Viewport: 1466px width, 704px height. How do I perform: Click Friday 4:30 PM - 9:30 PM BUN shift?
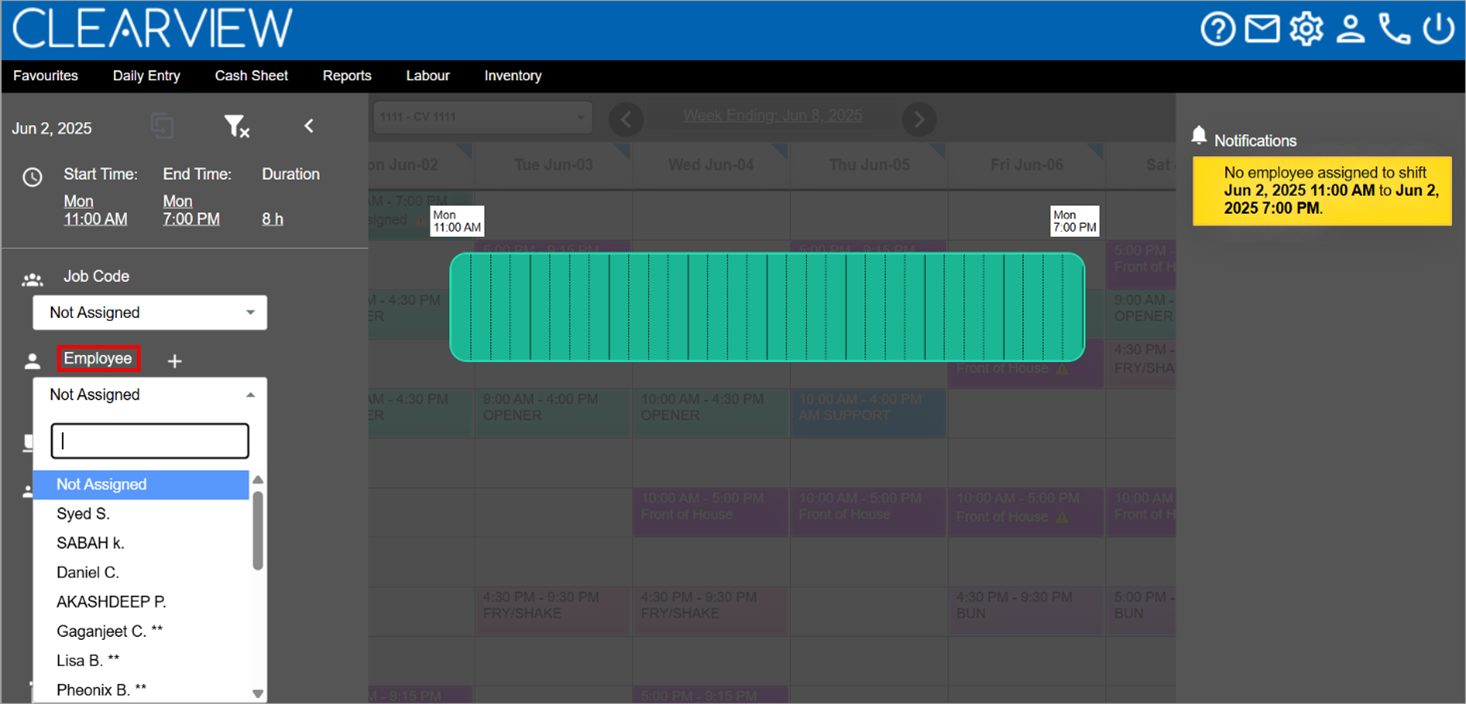tap(1027, 610)
